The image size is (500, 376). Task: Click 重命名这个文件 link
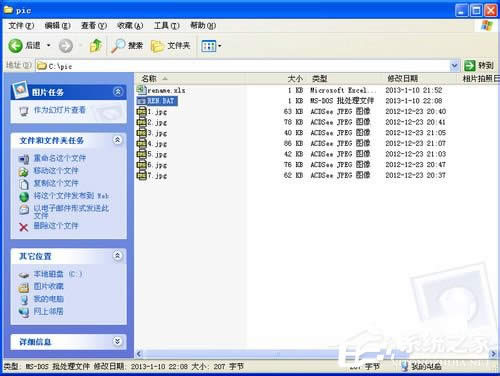coord(60,158)
